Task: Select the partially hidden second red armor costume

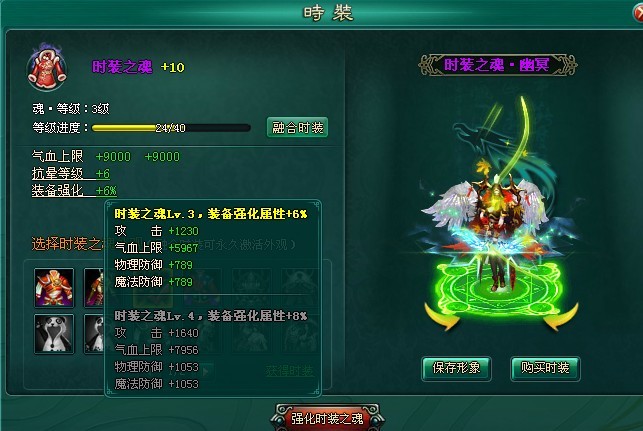Action: pyautogui.click(x=94, y=287)
